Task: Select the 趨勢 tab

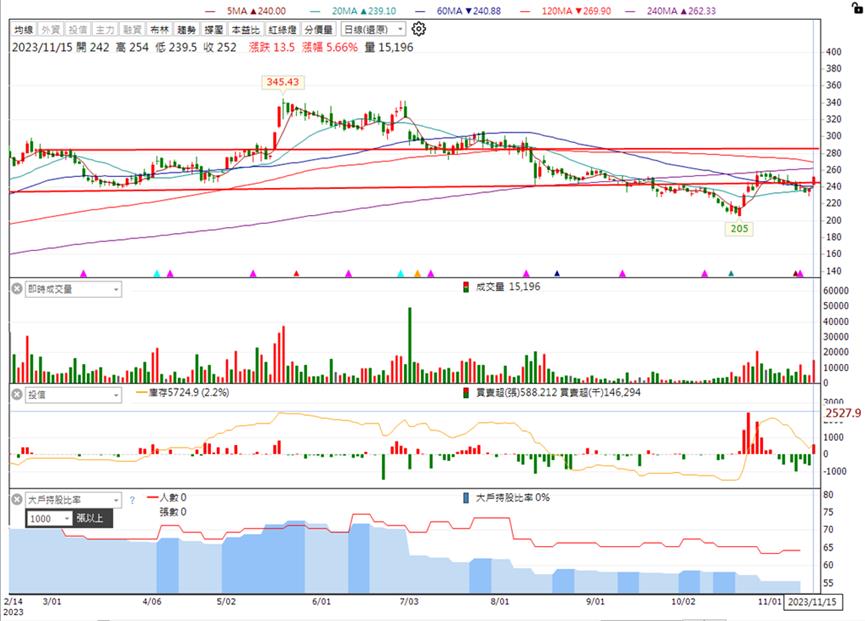Action: tap(186, 29)
